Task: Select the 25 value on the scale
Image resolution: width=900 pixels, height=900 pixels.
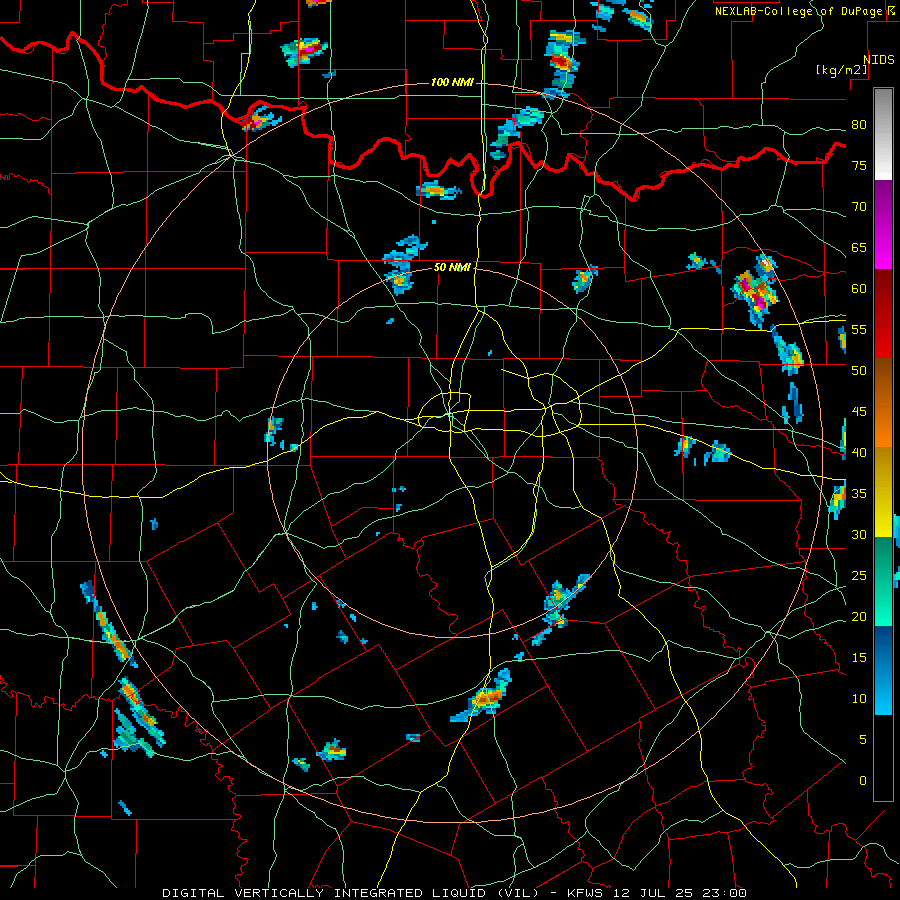Action: point(859,575)
